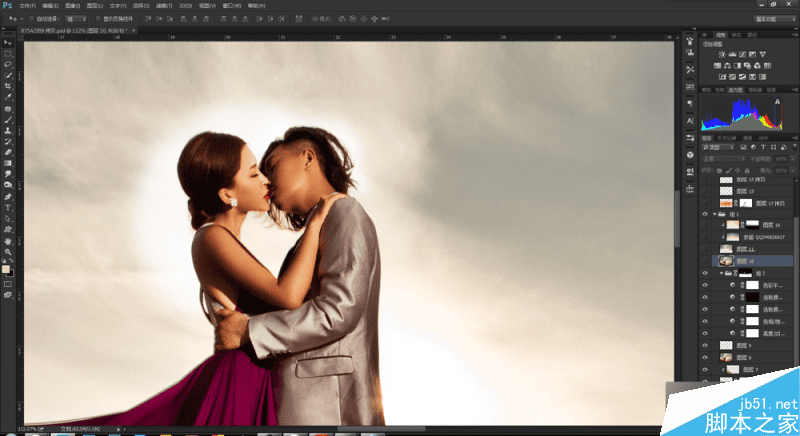800x436 pixels.
Task: Open the 图像(I) menu
Action: (x=72, y=6)
